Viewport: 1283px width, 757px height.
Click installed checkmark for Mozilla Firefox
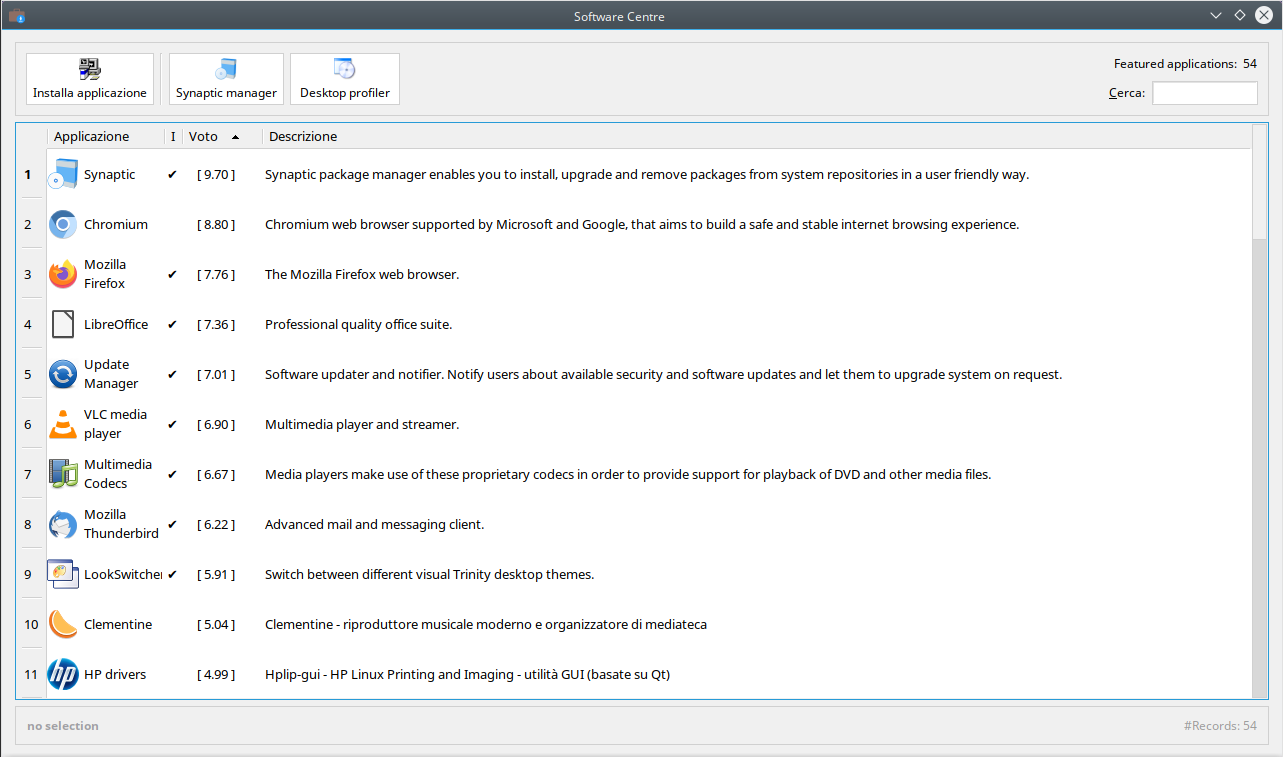[x=172, y=274]
